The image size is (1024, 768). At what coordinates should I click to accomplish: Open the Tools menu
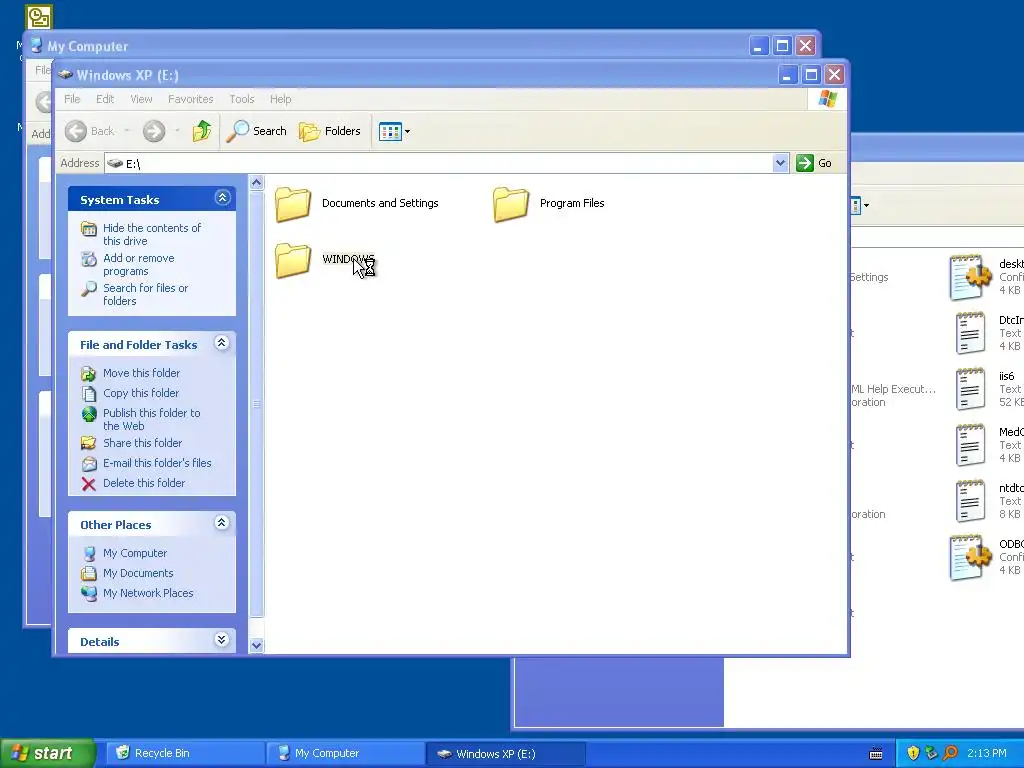click(242, 99)
